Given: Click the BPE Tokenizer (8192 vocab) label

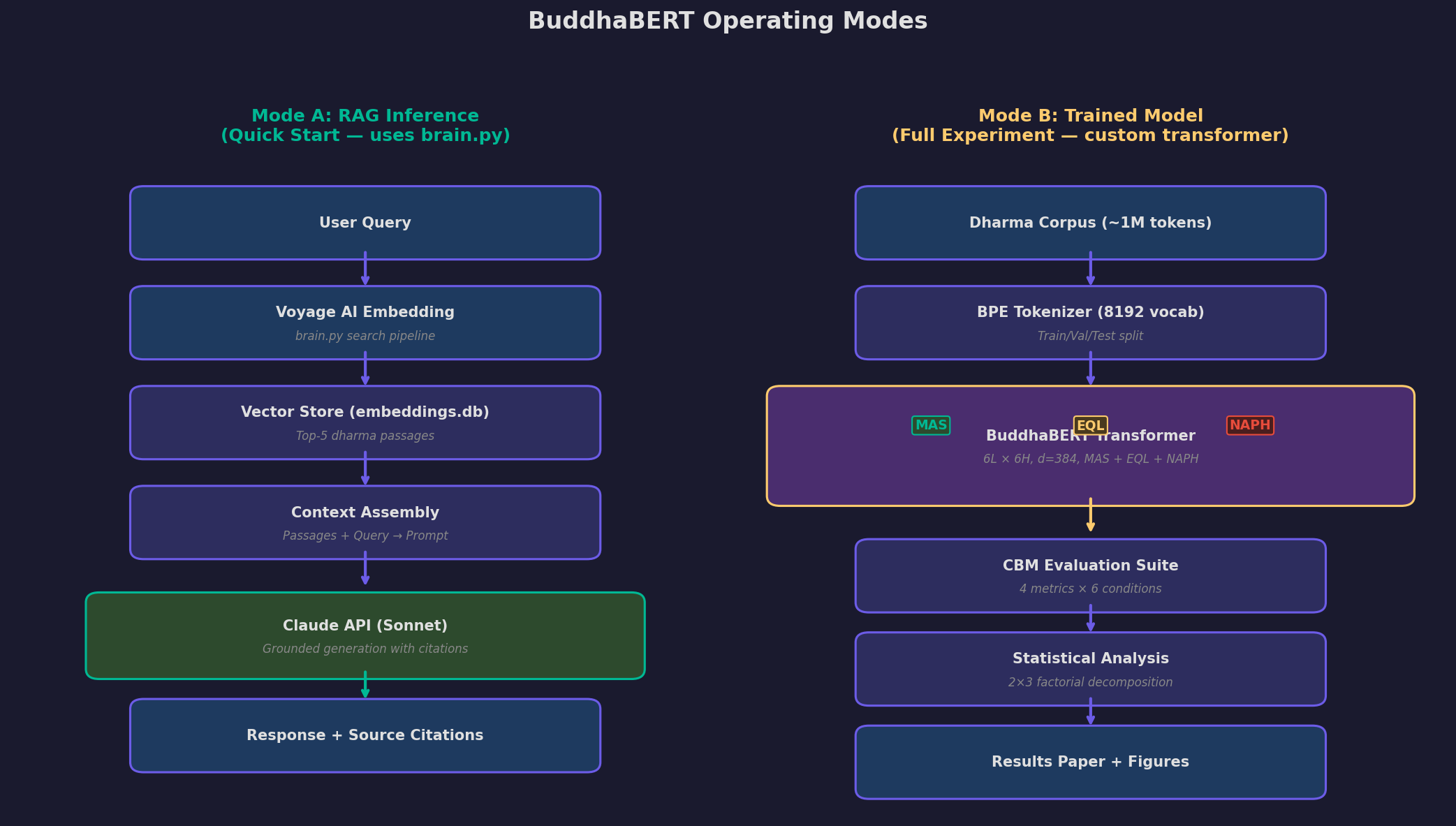Looking at the screenshot, I should click(1090, 312).
